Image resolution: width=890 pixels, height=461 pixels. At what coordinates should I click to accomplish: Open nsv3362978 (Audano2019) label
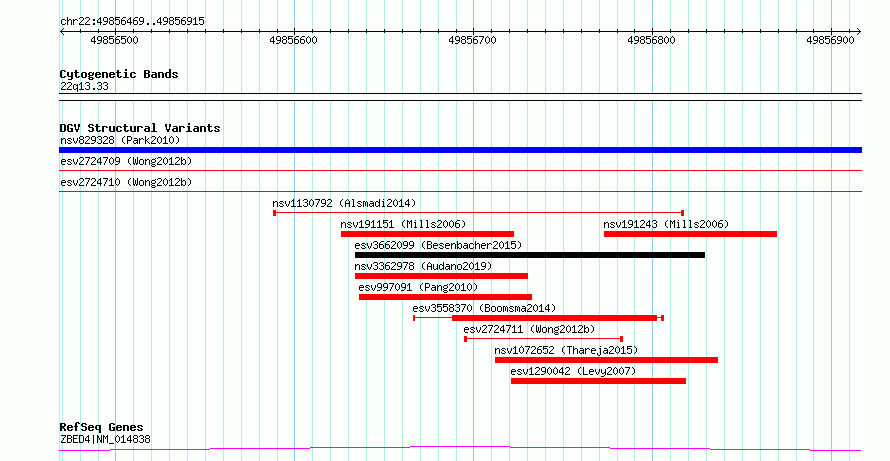point(423,266)
